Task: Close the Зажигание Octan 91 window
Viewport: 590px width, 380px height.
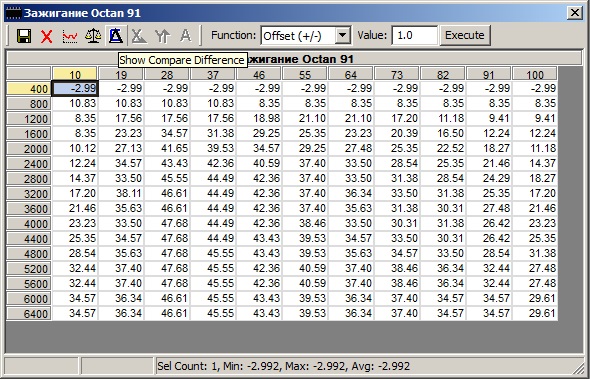Action: pyautogui.click(x=575, y=13)
